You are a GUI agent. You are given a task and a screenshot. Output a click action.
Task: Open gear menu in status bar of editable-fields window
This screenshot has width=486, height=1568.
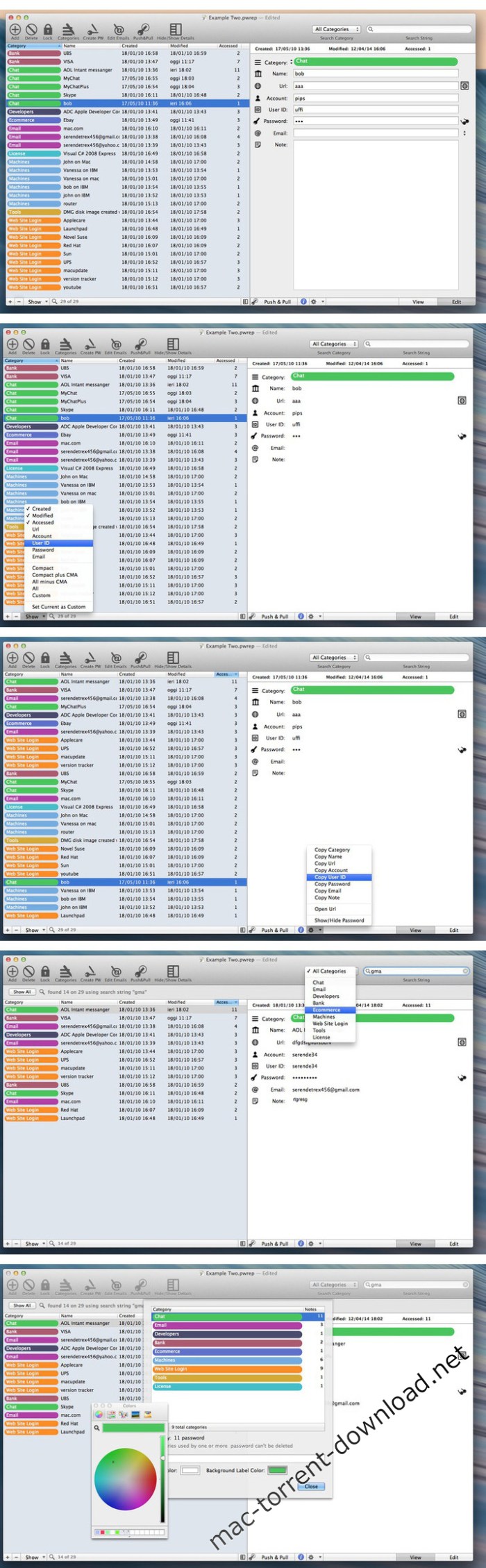click(316, 301)
